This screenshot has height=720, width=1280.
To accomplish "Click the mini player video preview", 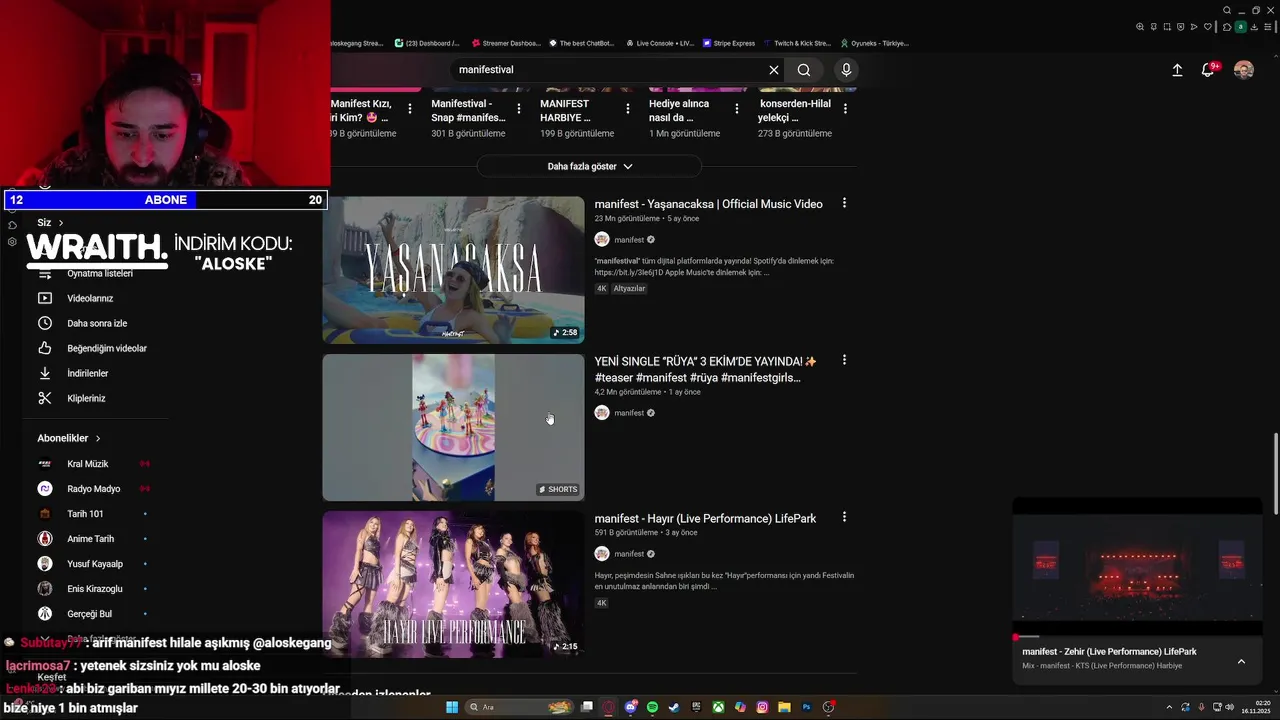I will (1137, 566).
